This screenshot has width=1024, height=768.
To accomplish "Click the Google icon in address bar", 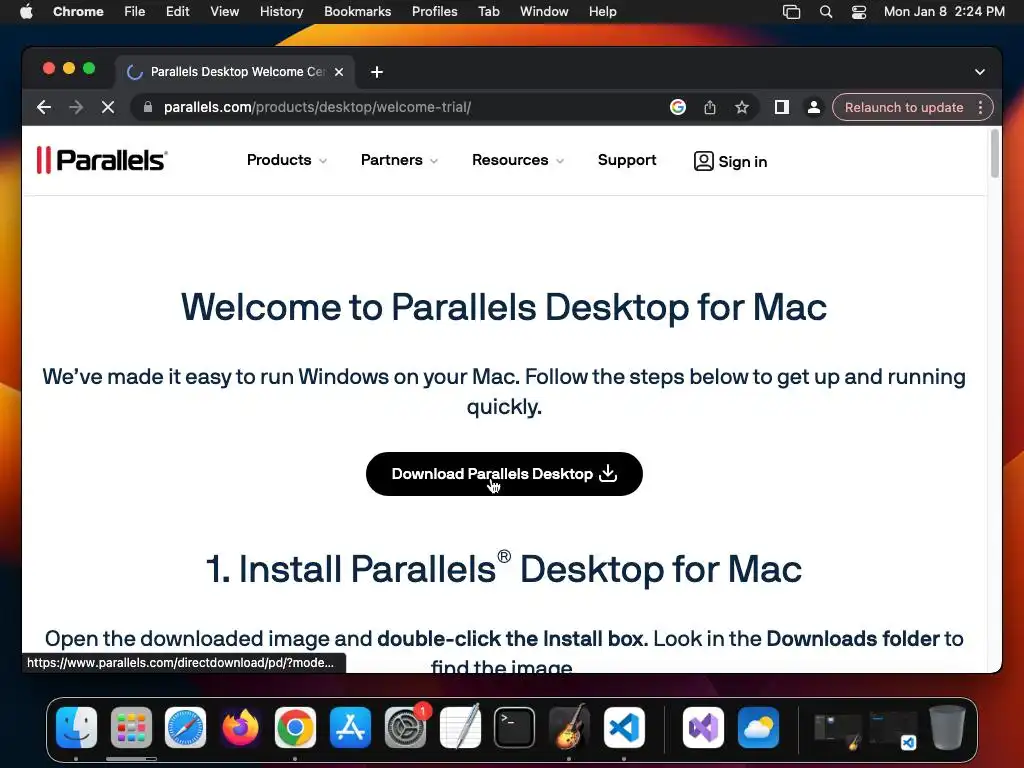I will click(x=678, y=107).
